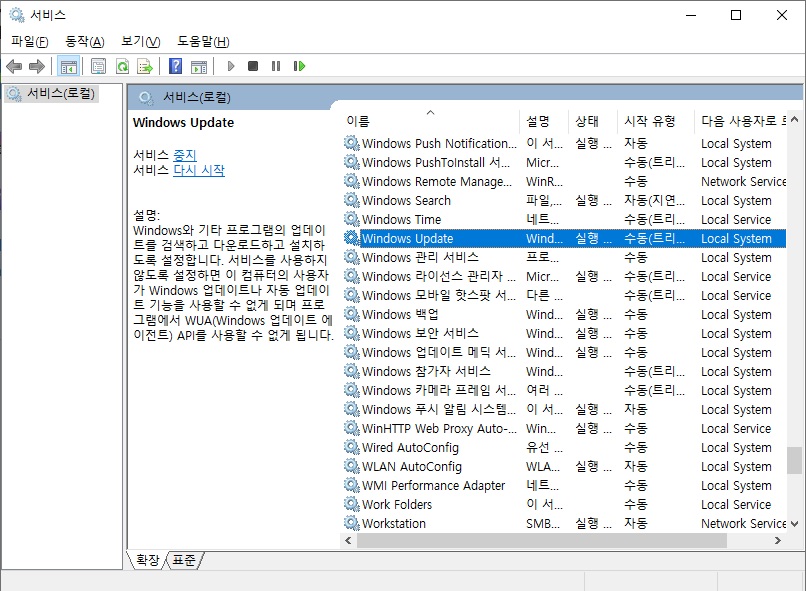The image size is (806, 591).
Task: Select the Windows 관리 서비스 row
Action: [564, 257]
